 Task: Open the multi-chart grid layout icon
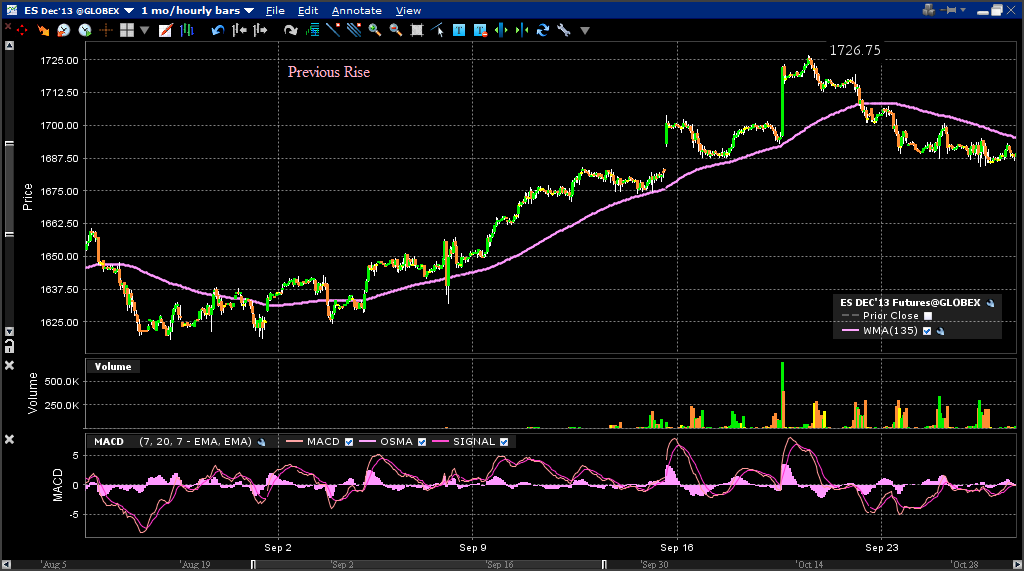[127, 30]
